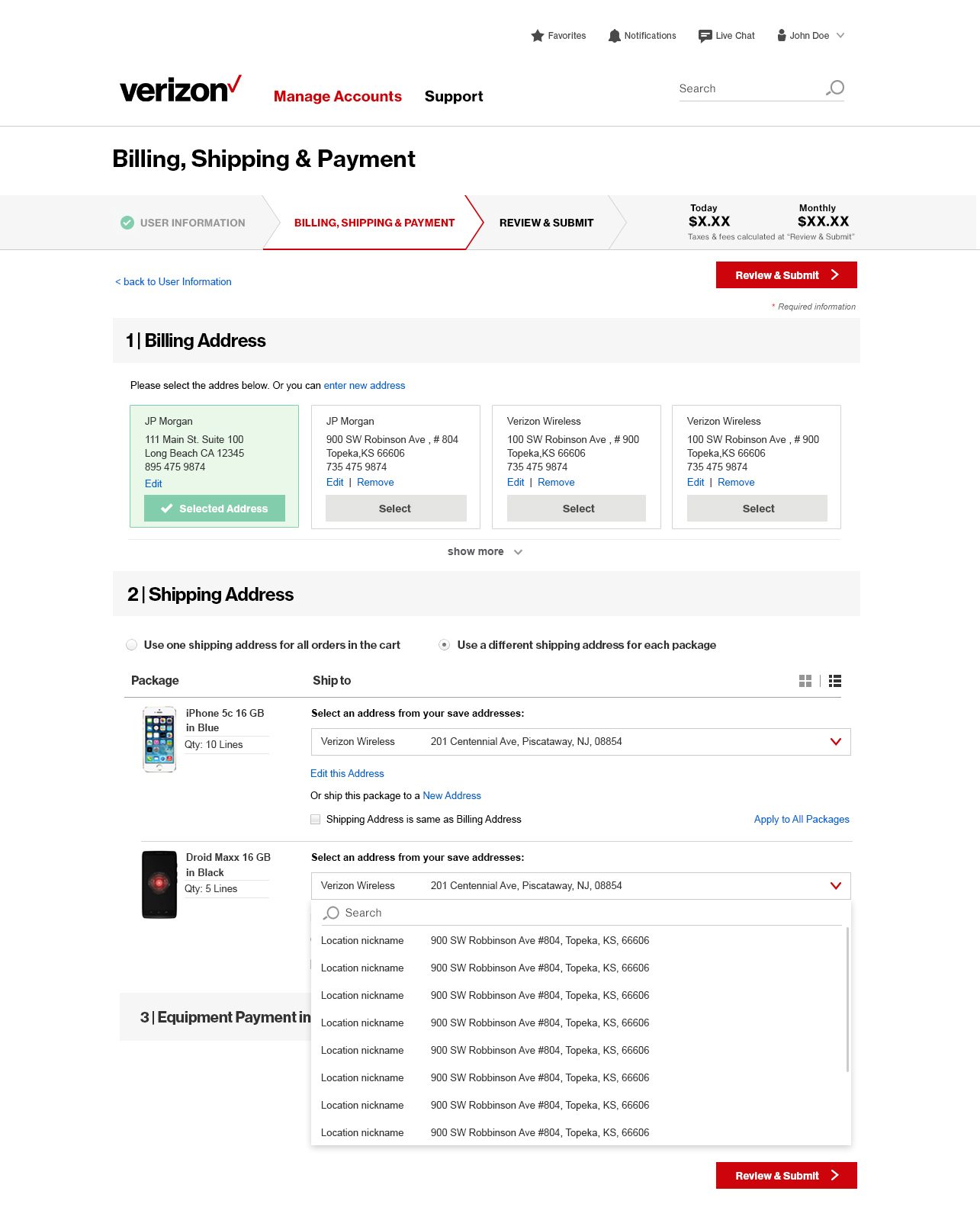Image resolution: width=980 pixels, height=1220 pixels.
Task: Click the John Doe user icon
Action: (x=782, y=35)
